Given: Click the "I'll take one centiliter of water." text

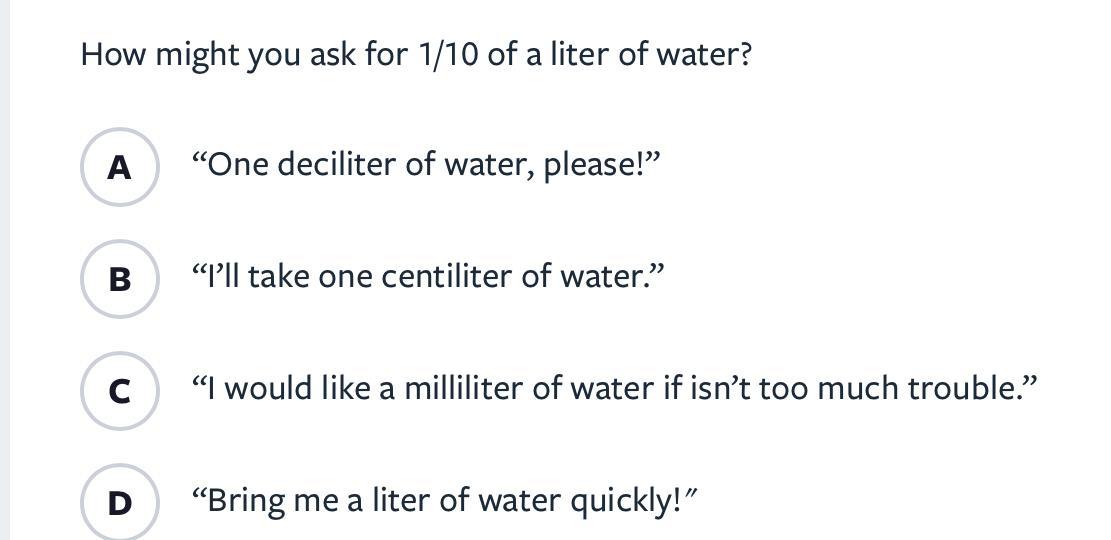Looking at the screenshot, I should coord(428,276).
